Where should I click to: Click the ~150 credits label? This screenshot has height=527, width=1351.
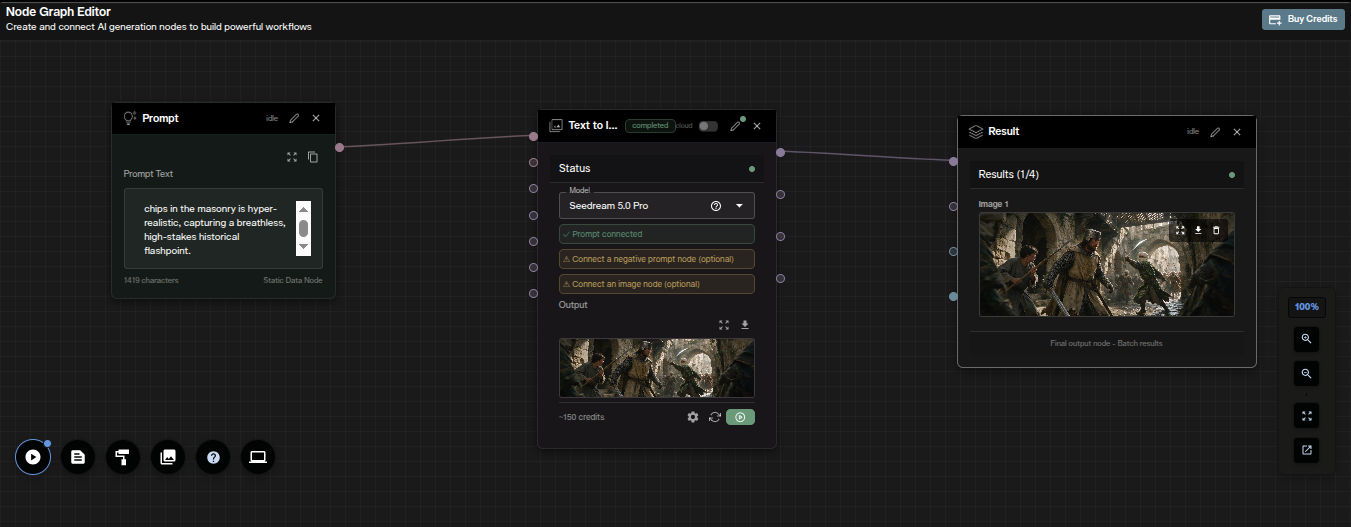[x=582, y=417]
